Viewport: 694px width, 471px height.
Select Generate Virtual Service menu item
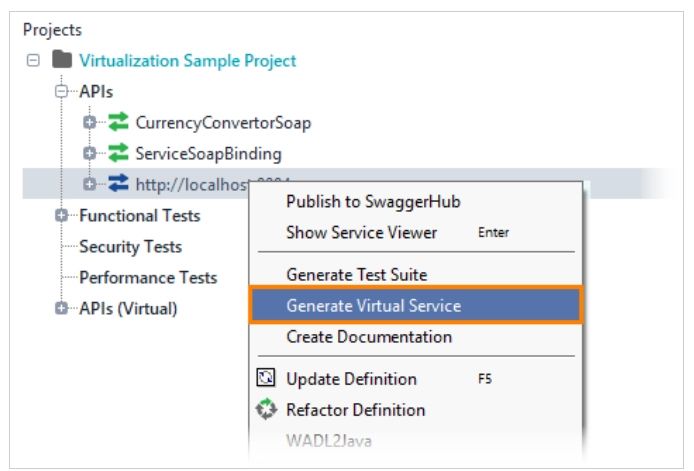click(373, 306)
